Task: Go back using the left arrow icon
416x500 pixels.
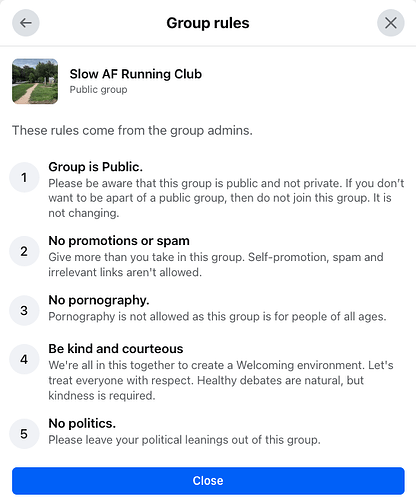Action: point(26,23)
